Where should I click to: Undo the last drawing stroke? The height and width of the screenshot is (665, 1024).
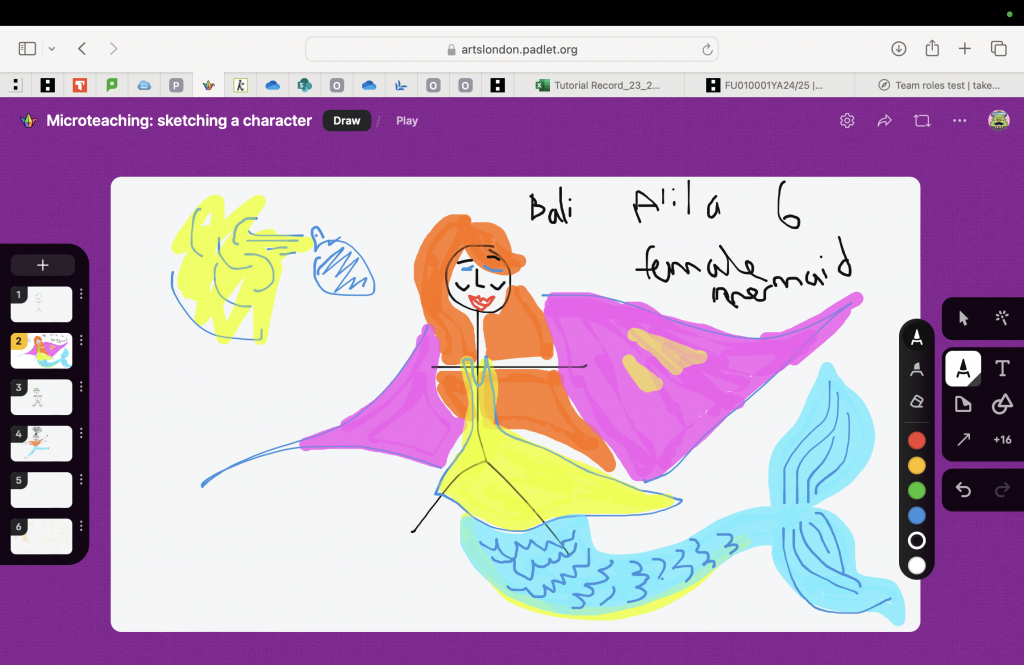963,489
